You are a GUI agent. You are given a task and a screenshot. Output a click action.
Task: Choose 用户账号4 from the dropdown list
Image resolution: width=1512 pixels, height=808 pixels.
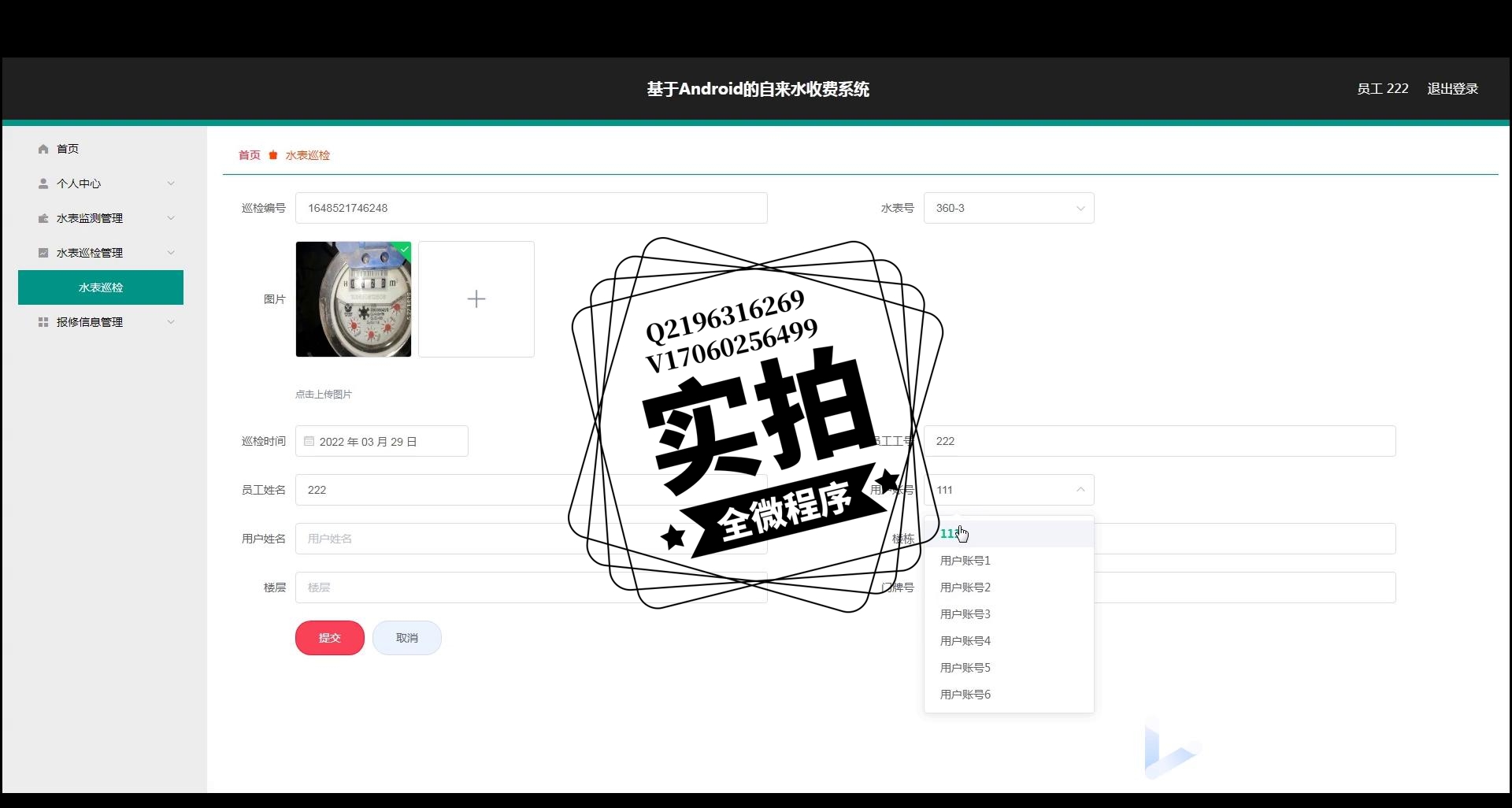coord(1009,641)
